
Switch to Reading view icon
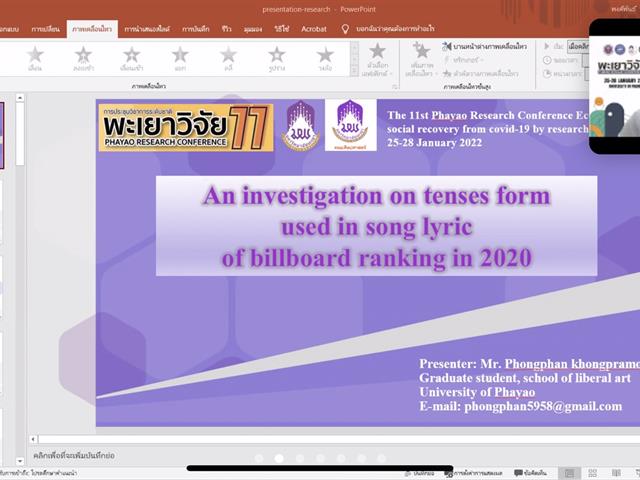(x=616, y=473)
